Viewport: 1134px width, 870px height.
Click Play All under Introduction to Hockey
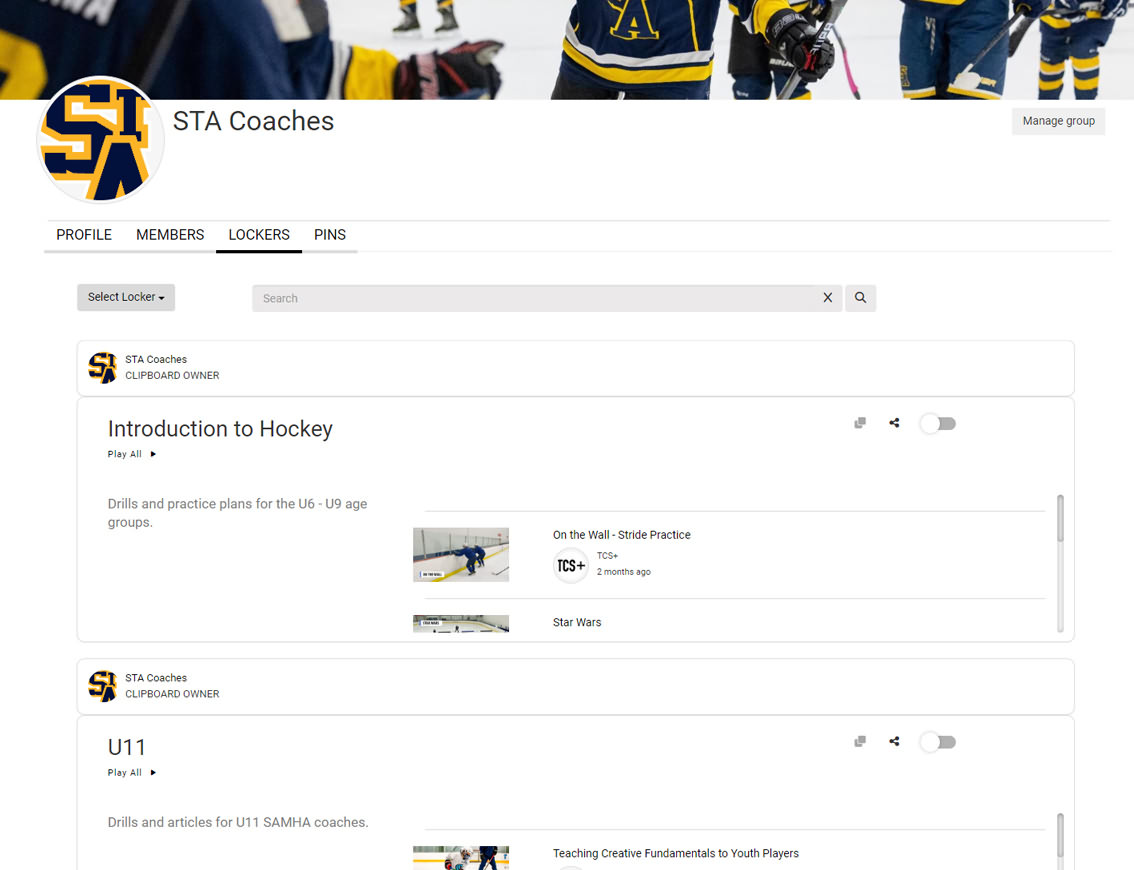coord(132,454)
